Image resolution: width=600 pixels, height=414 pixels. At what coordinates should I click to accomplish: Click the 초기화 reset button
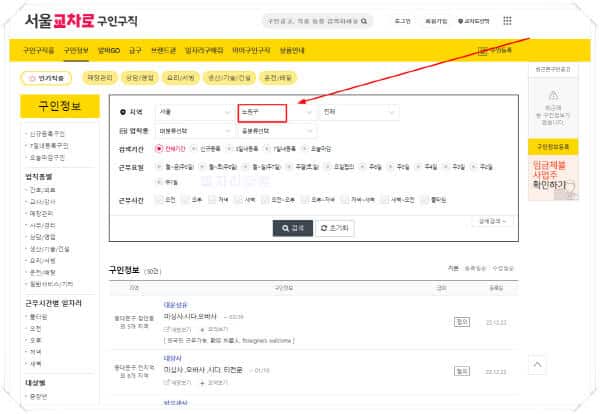pyautogui.click(x=335, y=228)
